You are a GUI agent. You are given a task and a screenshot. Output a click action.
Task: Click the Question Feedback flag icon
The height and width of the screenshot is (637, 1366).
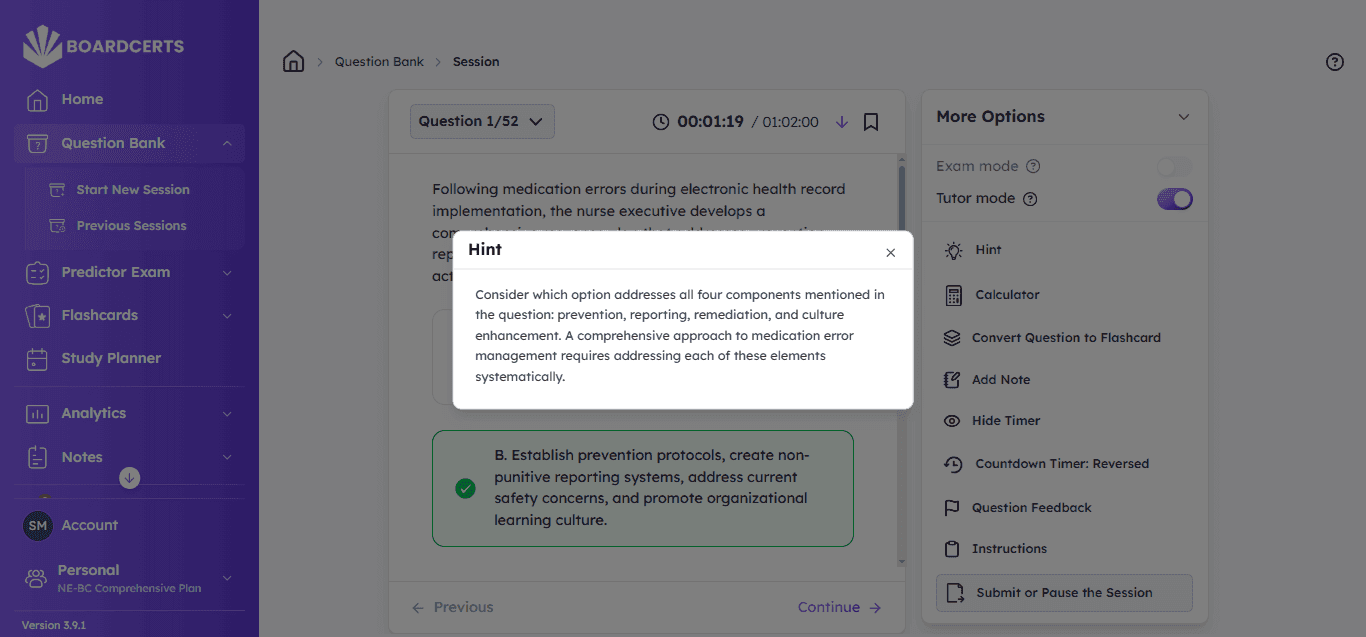952,508
